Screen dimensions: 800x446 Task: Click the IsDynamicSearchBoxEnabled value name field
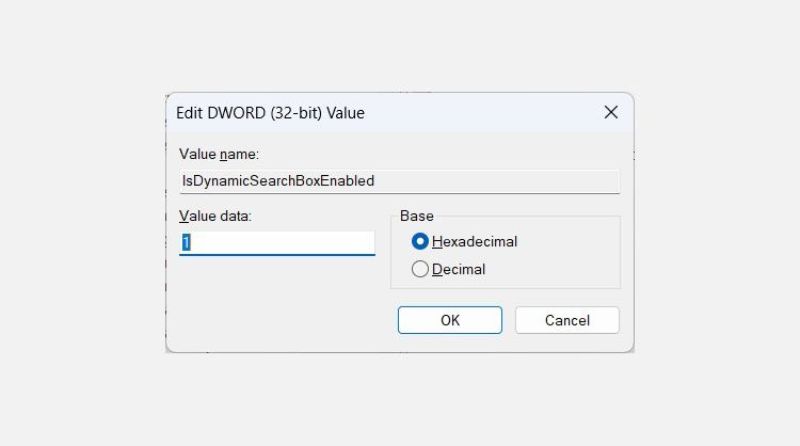[398, 181]
